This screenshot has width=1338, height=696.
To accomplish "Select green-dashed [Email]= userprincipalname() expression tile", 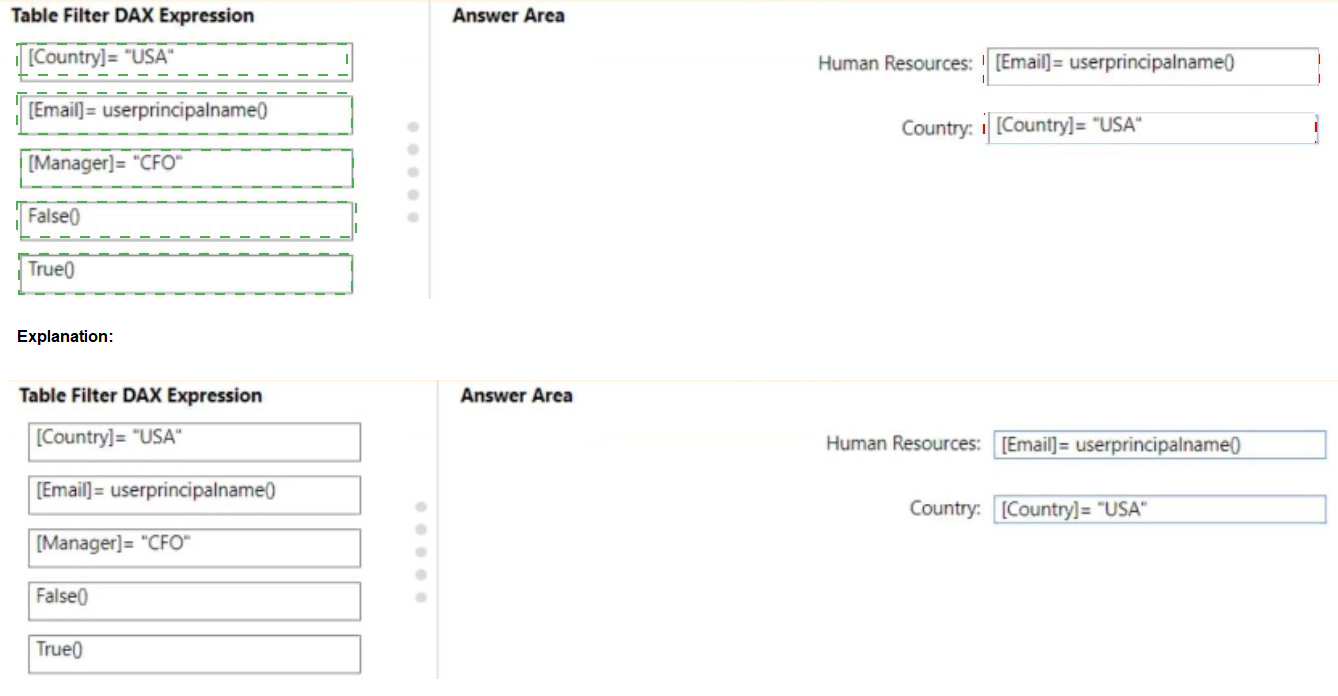I will click(185, 112).
